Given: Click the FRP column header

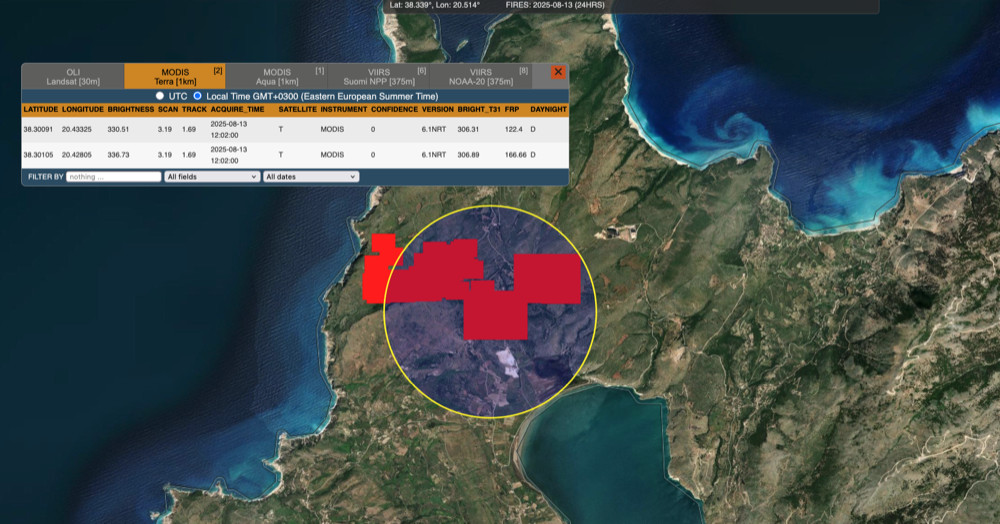Looking at the screenshot, I should (x=512, y=108).
